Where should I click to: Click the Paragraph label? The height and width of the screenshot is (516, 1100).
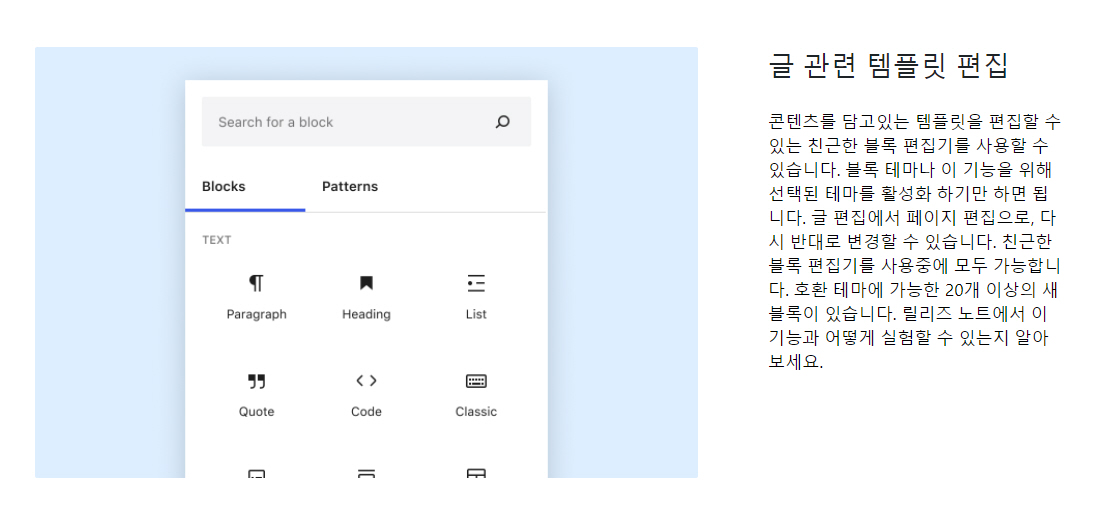coord(256,314)
